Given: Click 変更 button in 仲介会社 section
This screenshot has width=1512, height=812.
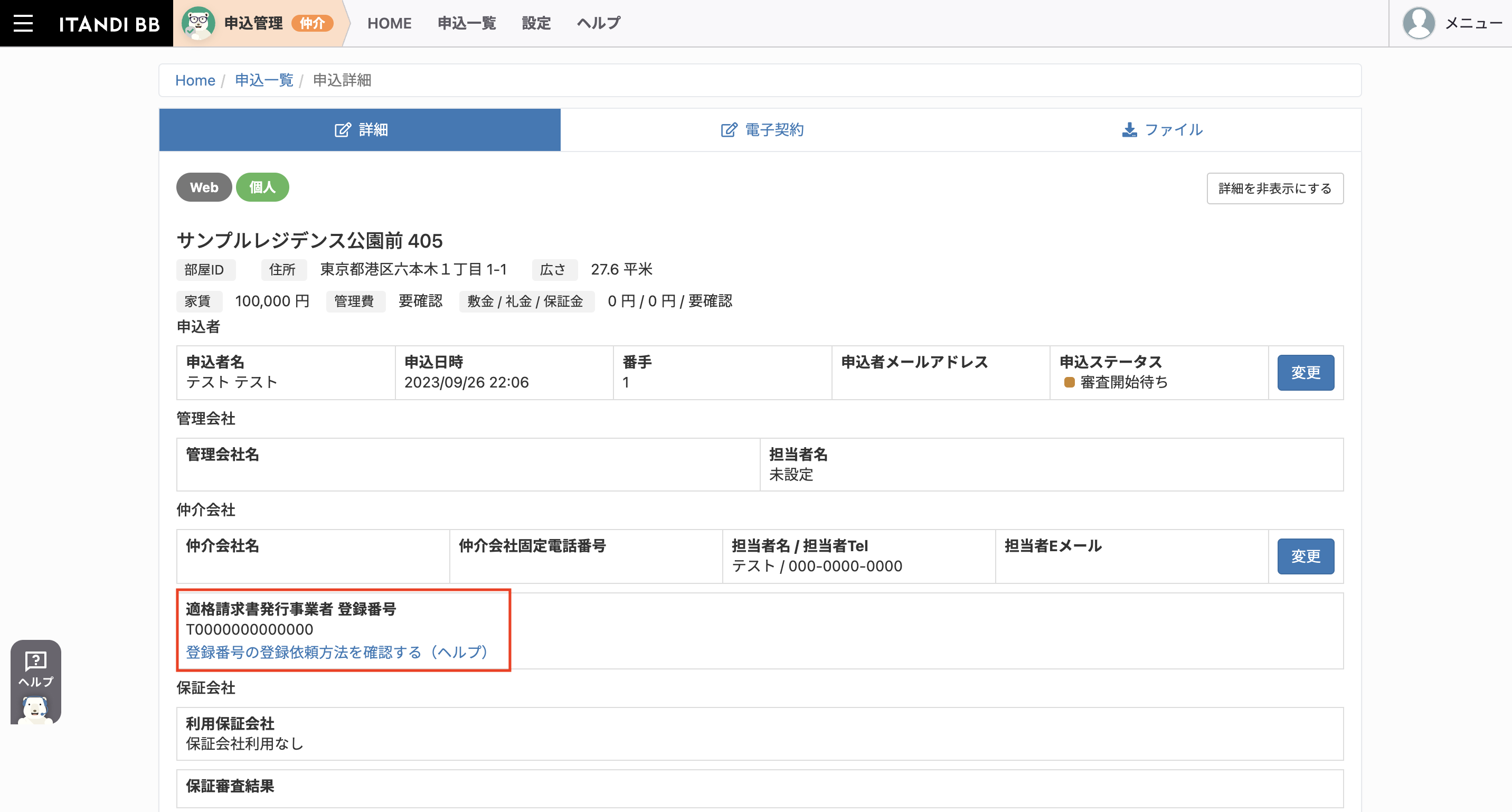Looking at the screenshot, I should [x=1306, y=556].
